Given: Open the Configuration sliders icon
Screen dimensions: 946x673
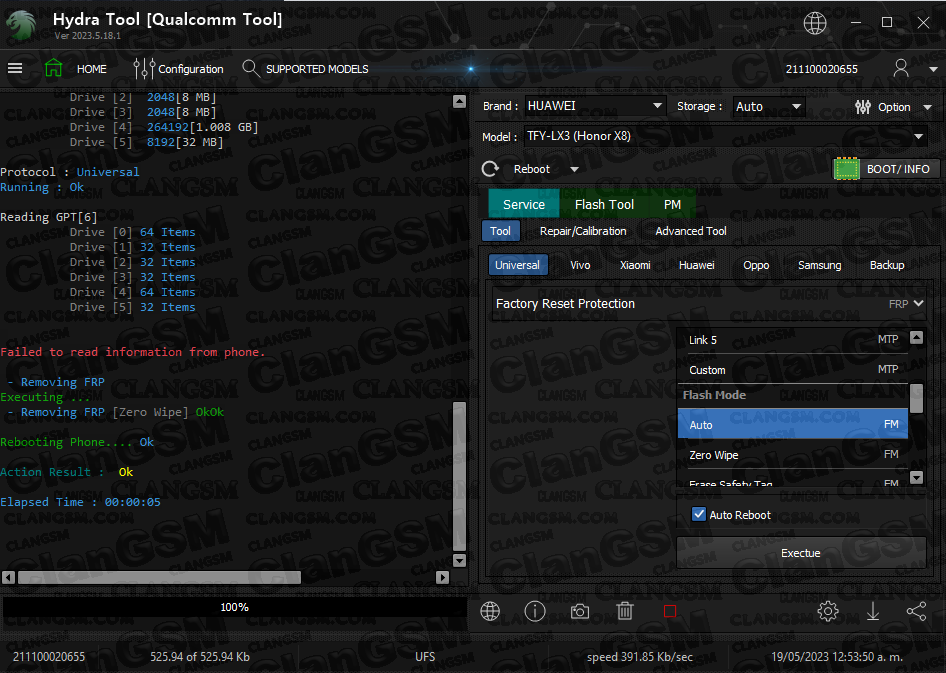Looking at the screenshot, I should (144, 69).
